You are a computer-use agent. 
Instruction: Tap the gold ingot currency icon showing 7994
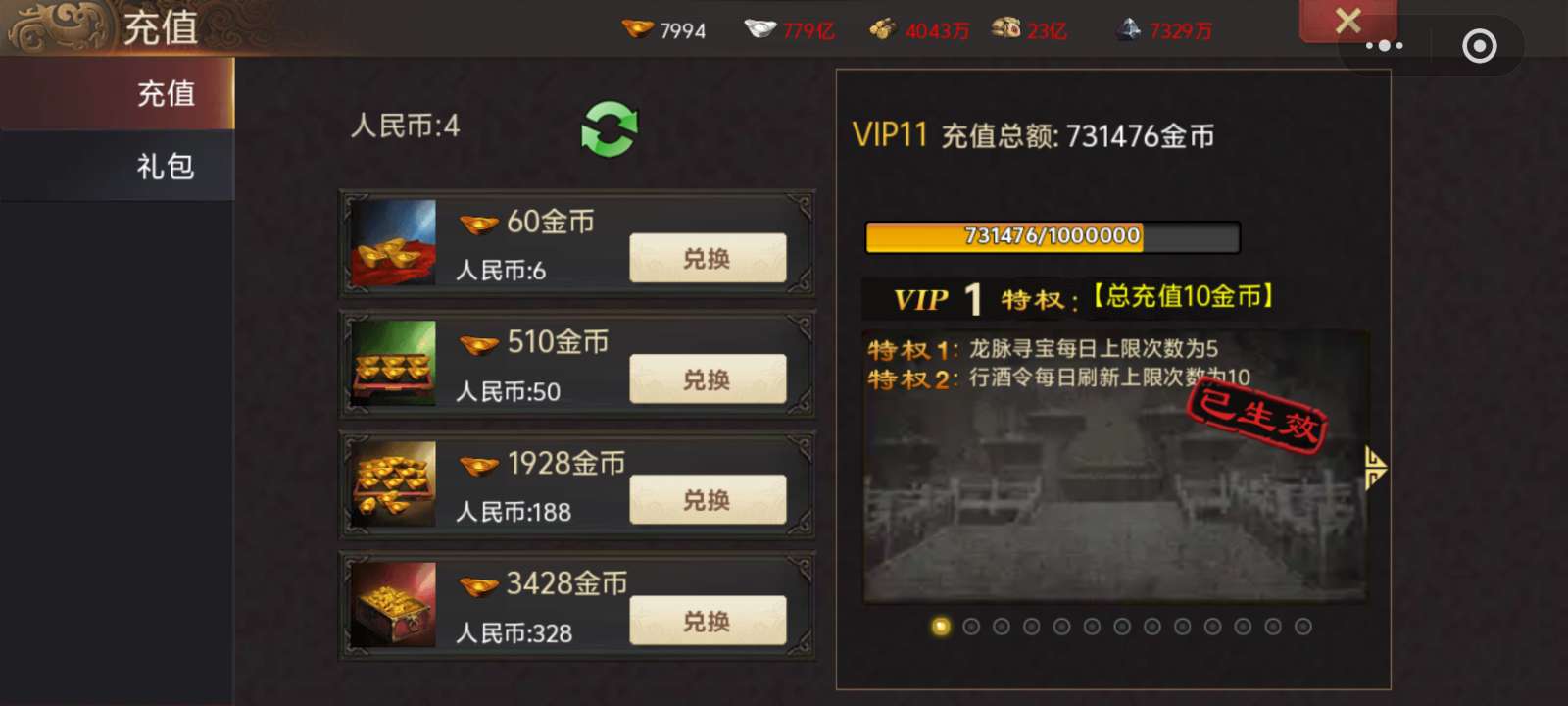point(637,28)
